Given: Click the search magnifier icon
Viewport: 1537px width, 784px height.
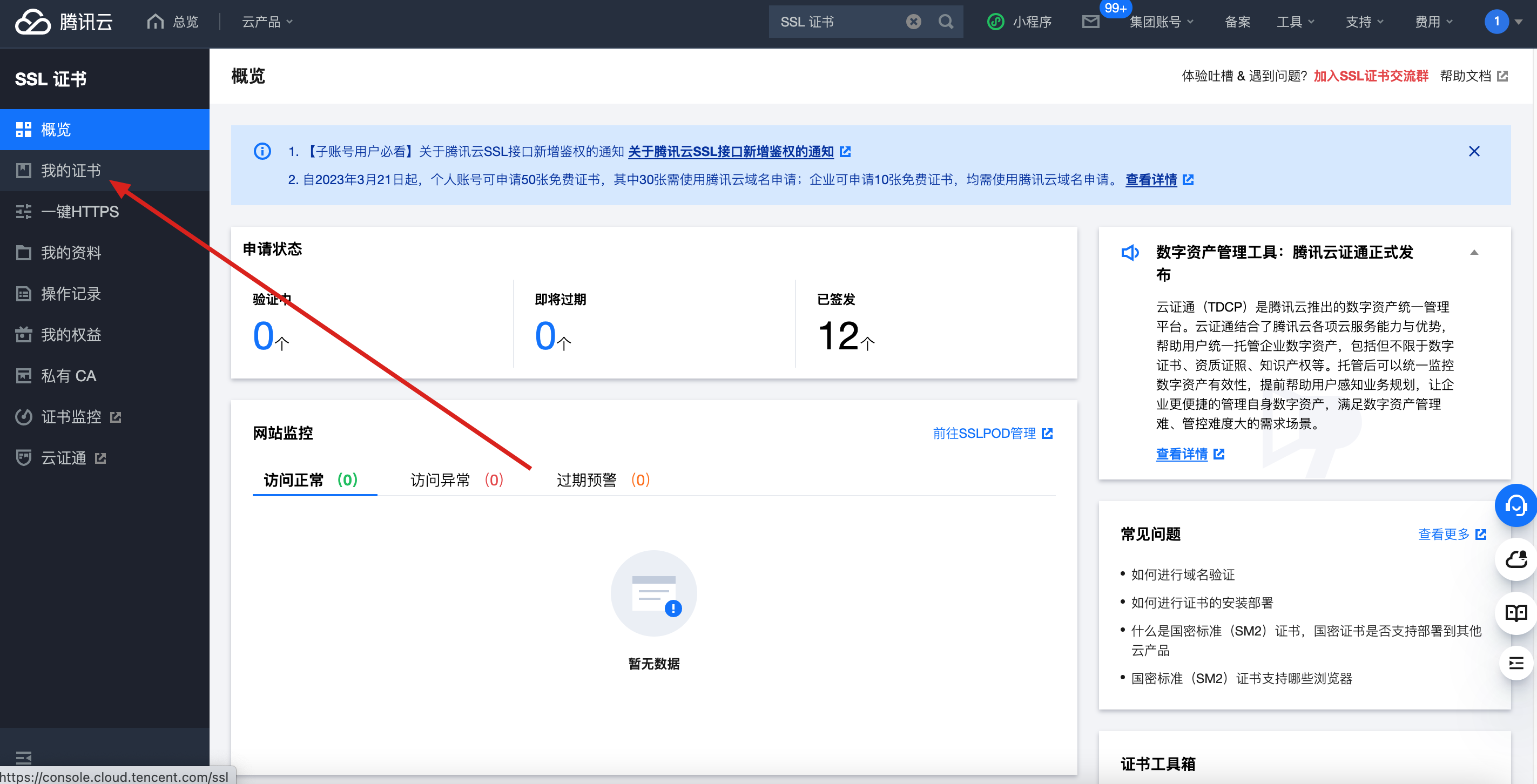Looking at the screenshot, I should [946, 22].
